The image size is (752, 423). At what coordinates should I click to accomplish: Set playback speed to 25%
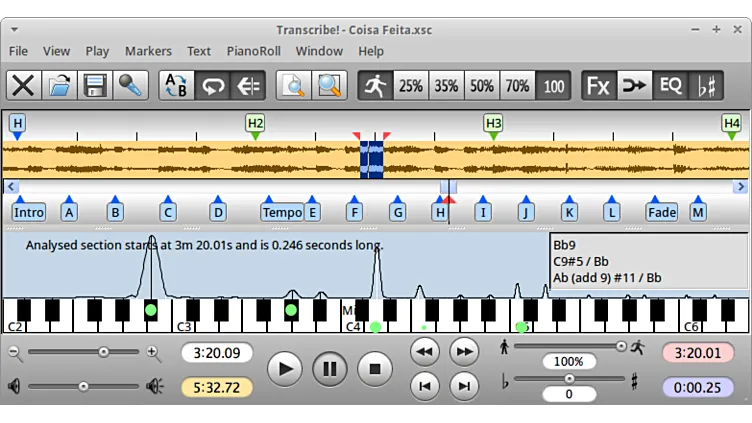(x=411, y=86)
